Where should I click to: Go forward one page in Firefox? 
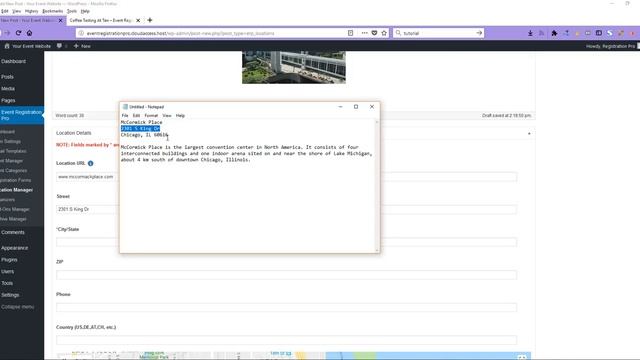tap(7, 33)
